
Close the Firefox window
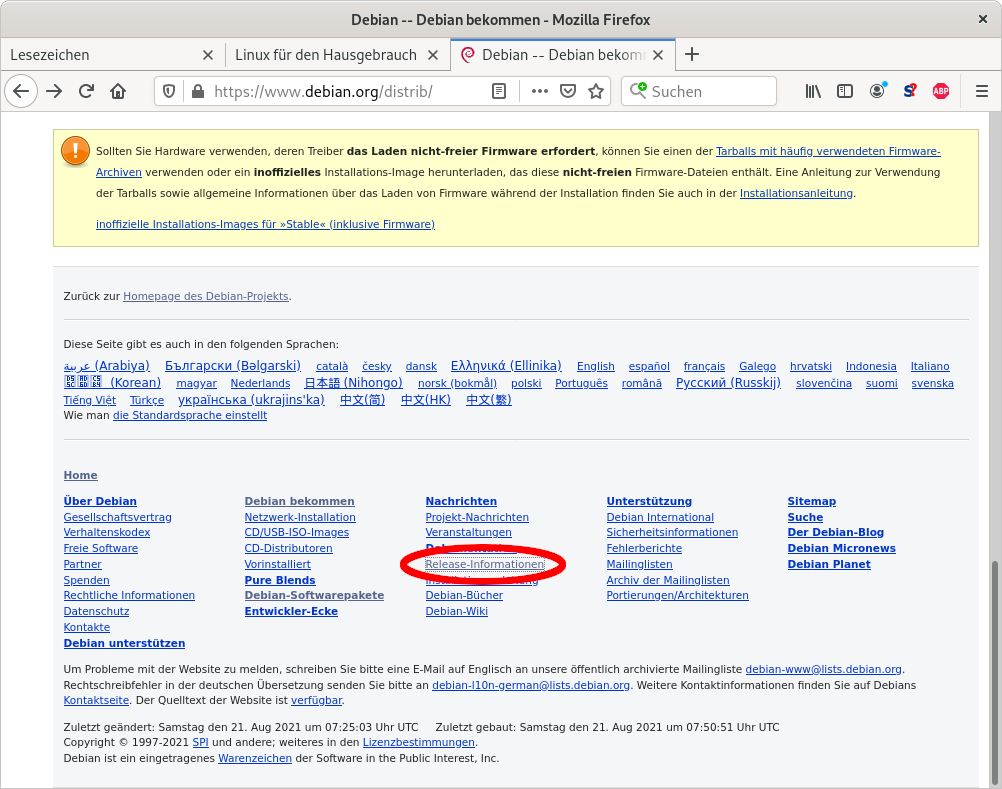click(983, 19)
